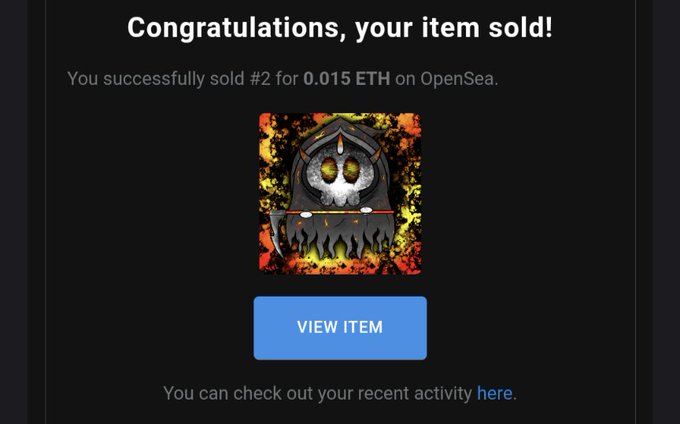Click the 'Congratulations, your item sold!' heading
Viewport: 680px width, 424px height.
(x=340, y=28)
